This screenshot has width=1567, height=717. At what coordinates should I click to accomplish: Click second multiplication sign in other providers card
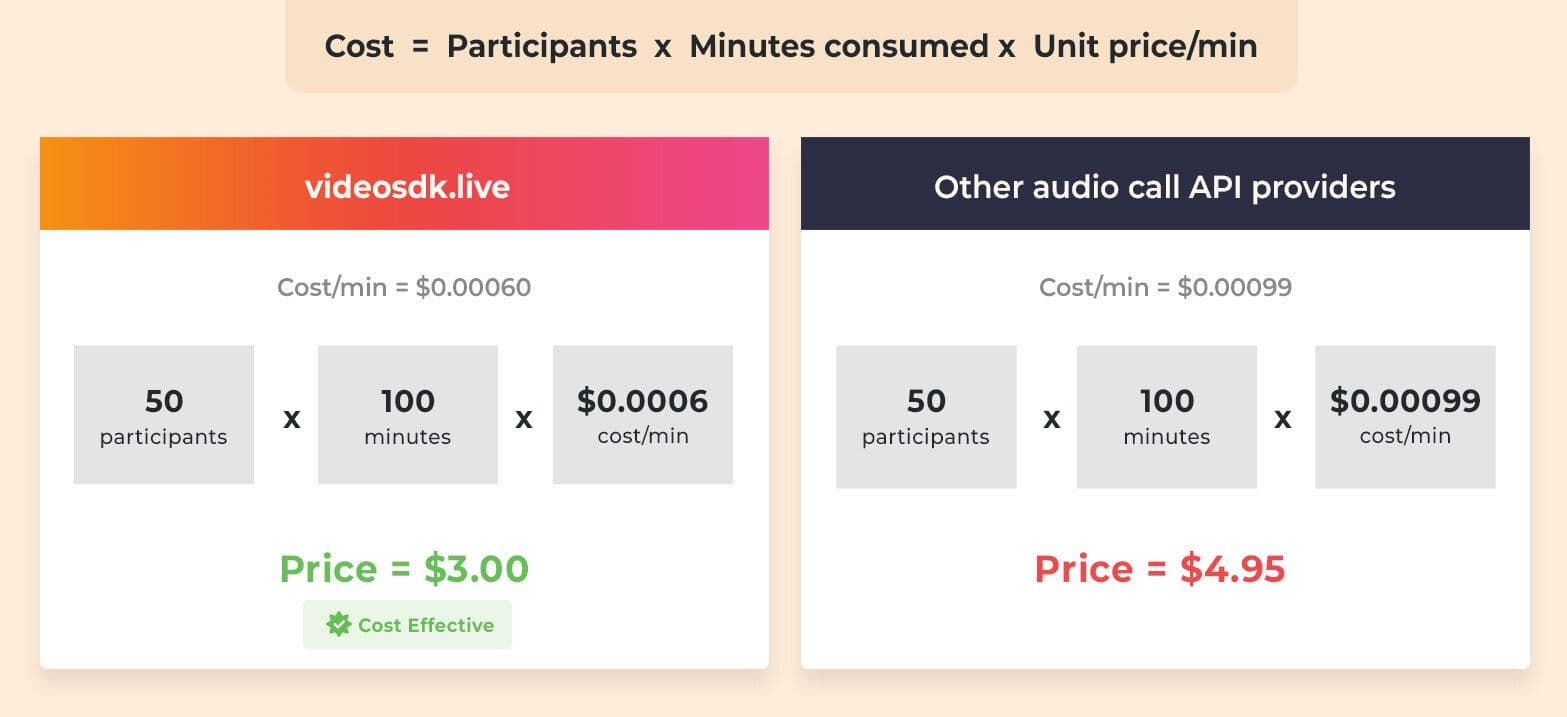pyautogui.click(x=1282, y=418)
